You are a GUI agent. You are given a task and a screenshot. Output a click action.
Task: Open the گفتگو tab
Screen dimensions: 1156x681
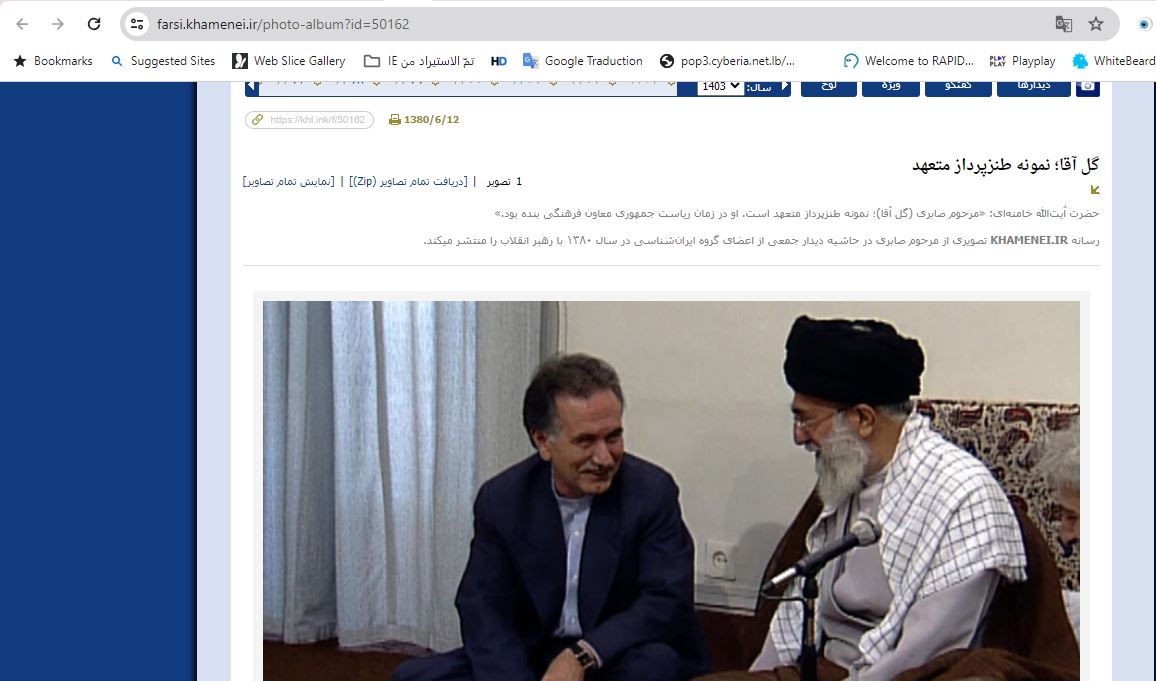tap(958, 87)
